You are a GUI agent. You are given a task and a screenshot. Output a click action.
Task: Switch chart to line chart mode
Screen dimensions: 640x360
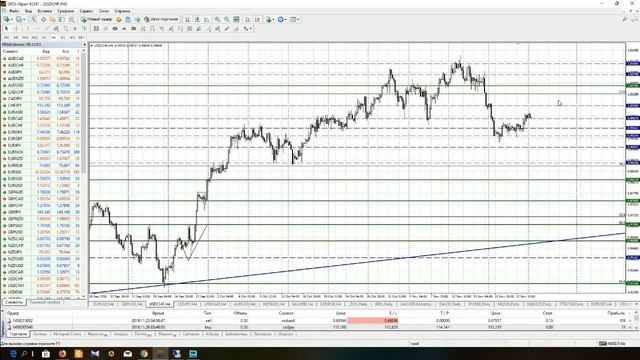(207, 19)
